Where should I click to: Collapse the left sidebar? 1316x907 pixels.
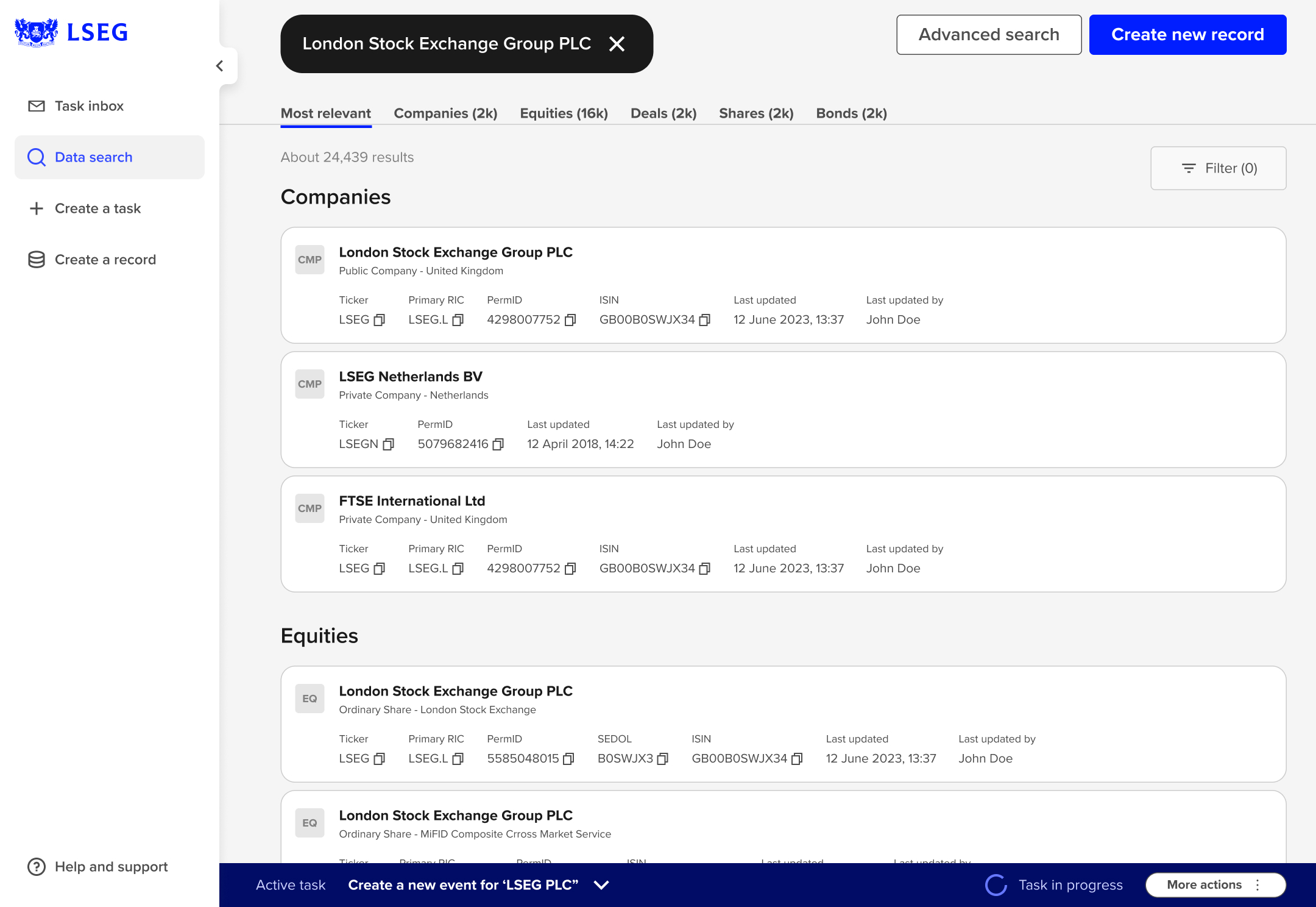(220, 66)
